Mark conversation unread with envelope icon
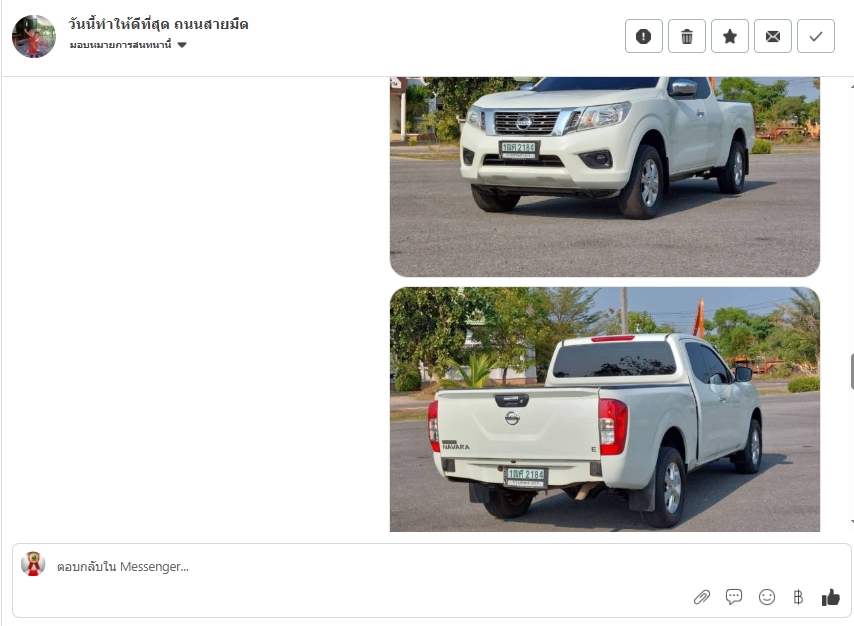The width and height of the screenshot is (854, 626). tap(772, 36)
